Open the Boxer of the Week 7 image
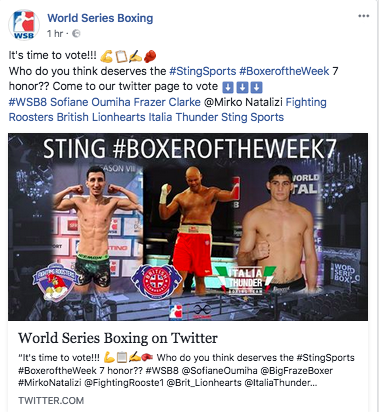 point(188,227)
